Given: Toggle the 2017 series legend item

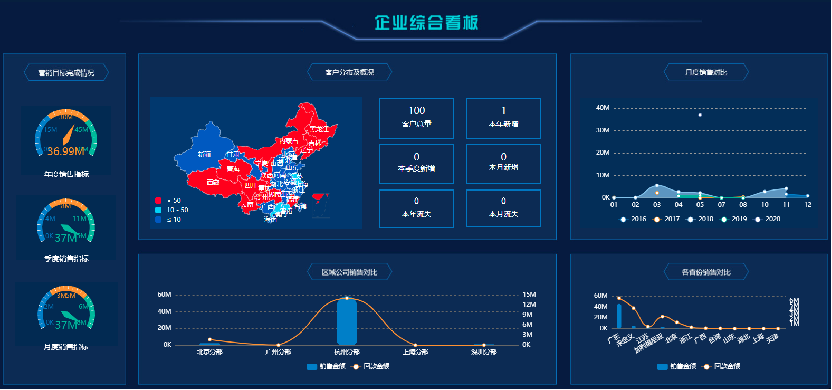Looking at the screenshot, I should click(665, 219).
